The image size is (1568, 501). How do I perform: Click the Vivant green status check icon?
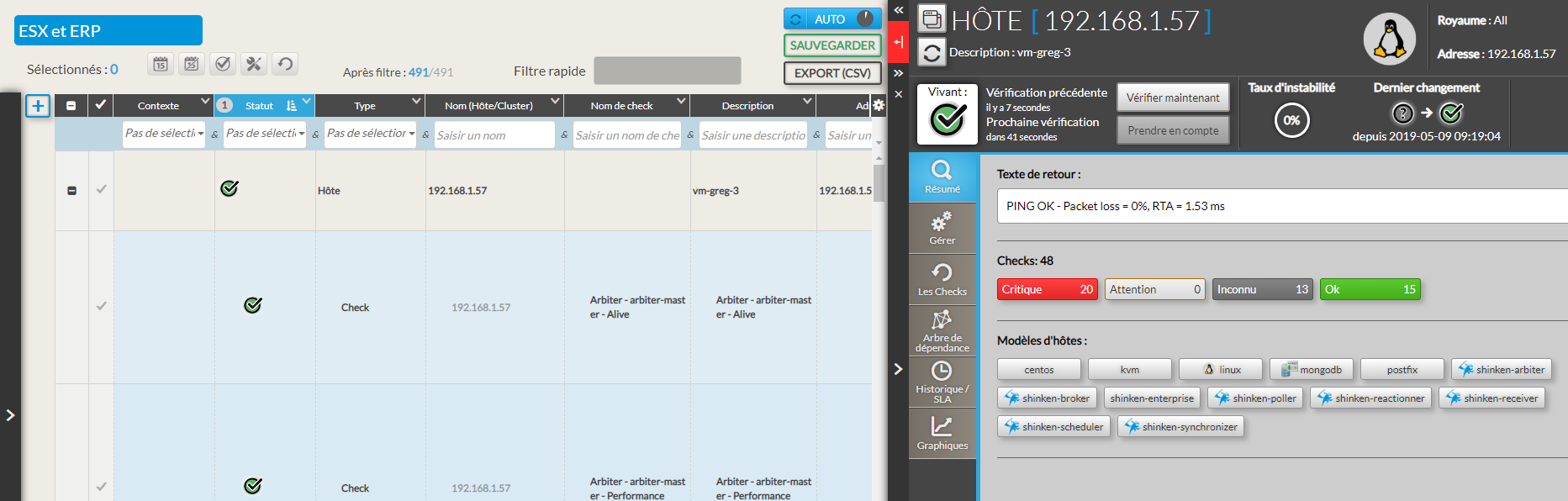tap(948, 120)
